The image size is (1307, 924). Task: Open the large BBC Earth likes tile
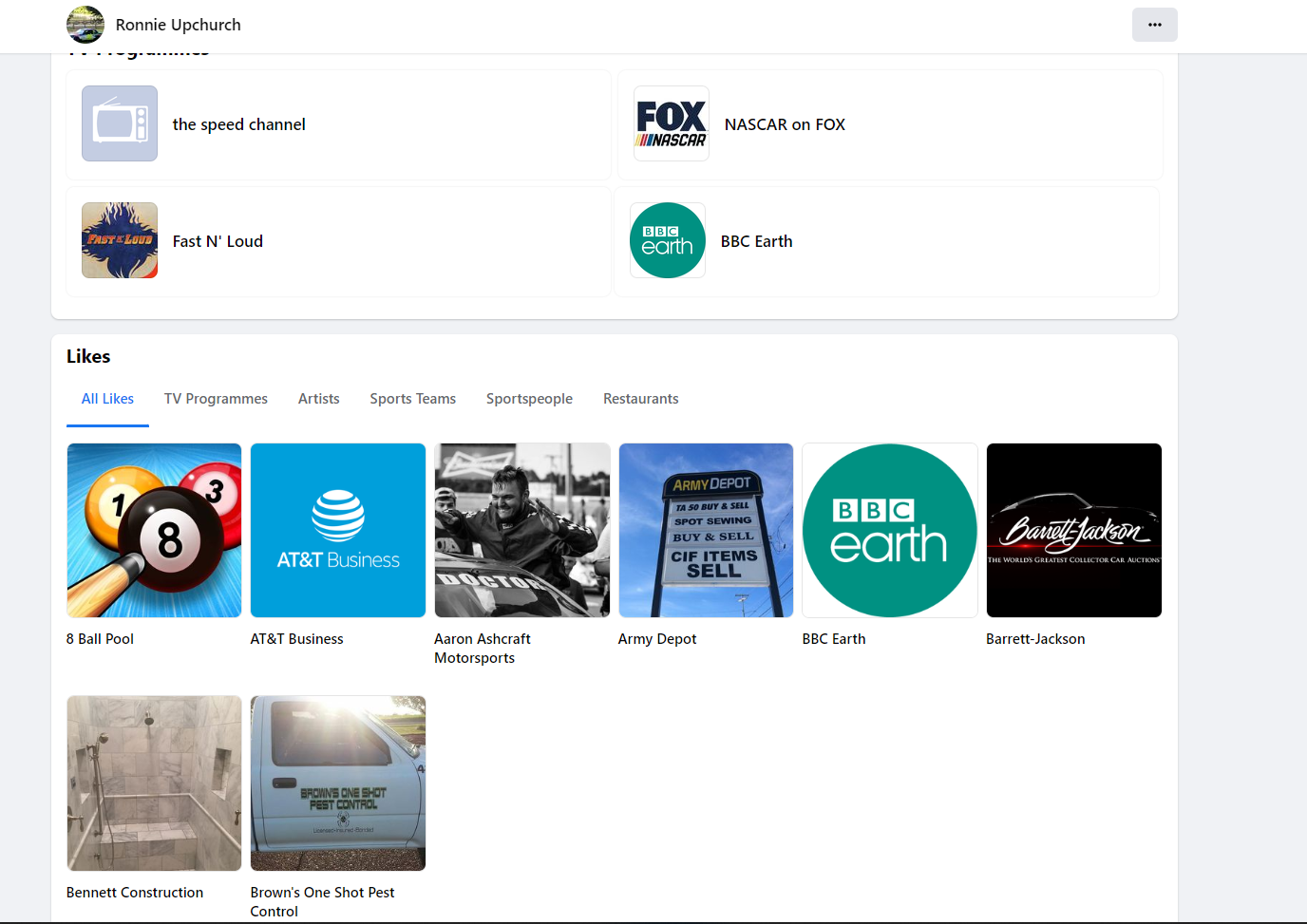[890, 530]
